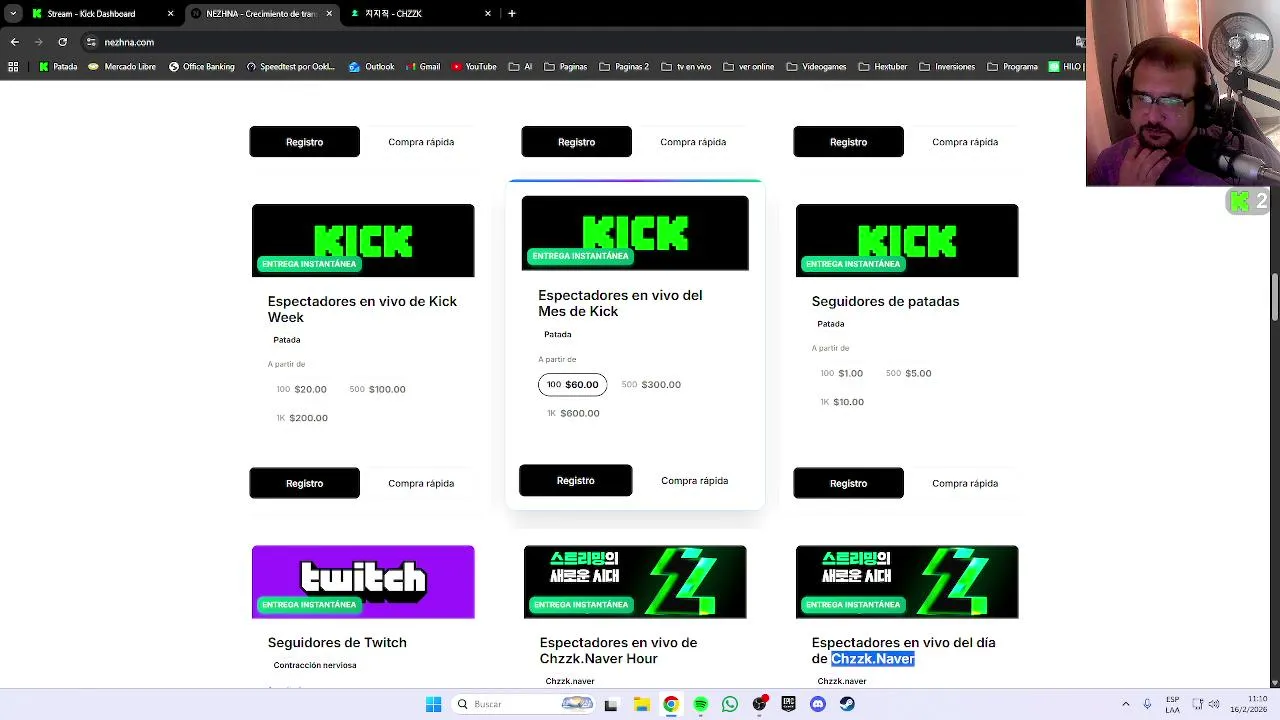
Task: Open the Speedtest por Ookla bookmark
Action: pos(290,67)
